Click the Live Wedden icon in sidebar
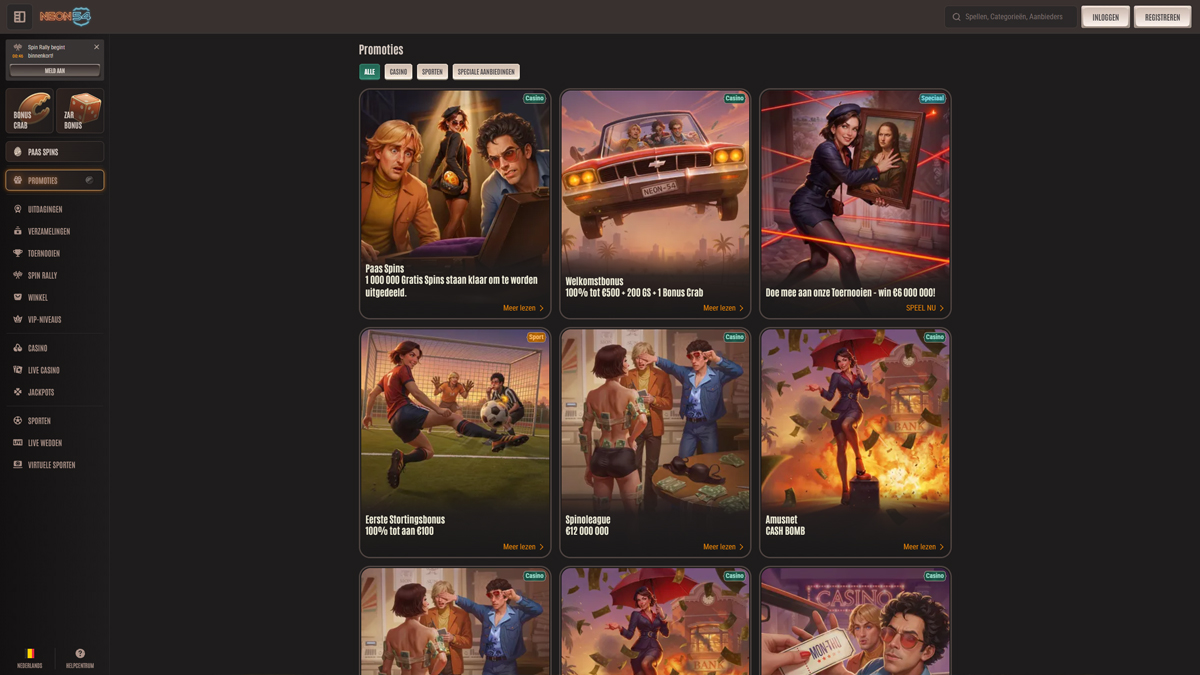This screenshot has width=1200, height=675. point(18,443)
